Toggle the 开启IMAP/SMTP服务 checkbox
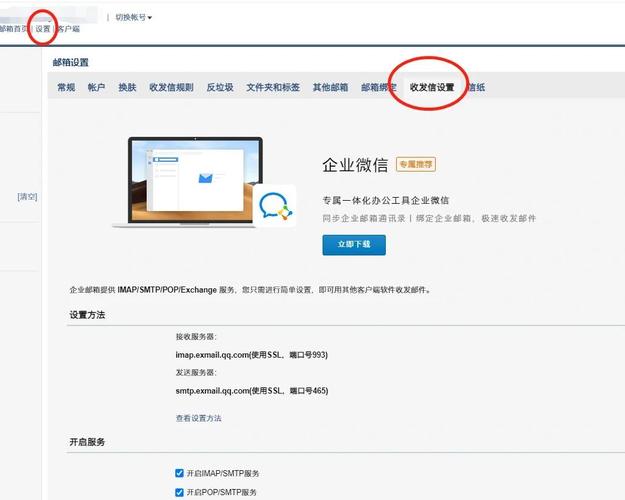The image size is (625, 500). (x=179, y=473)
